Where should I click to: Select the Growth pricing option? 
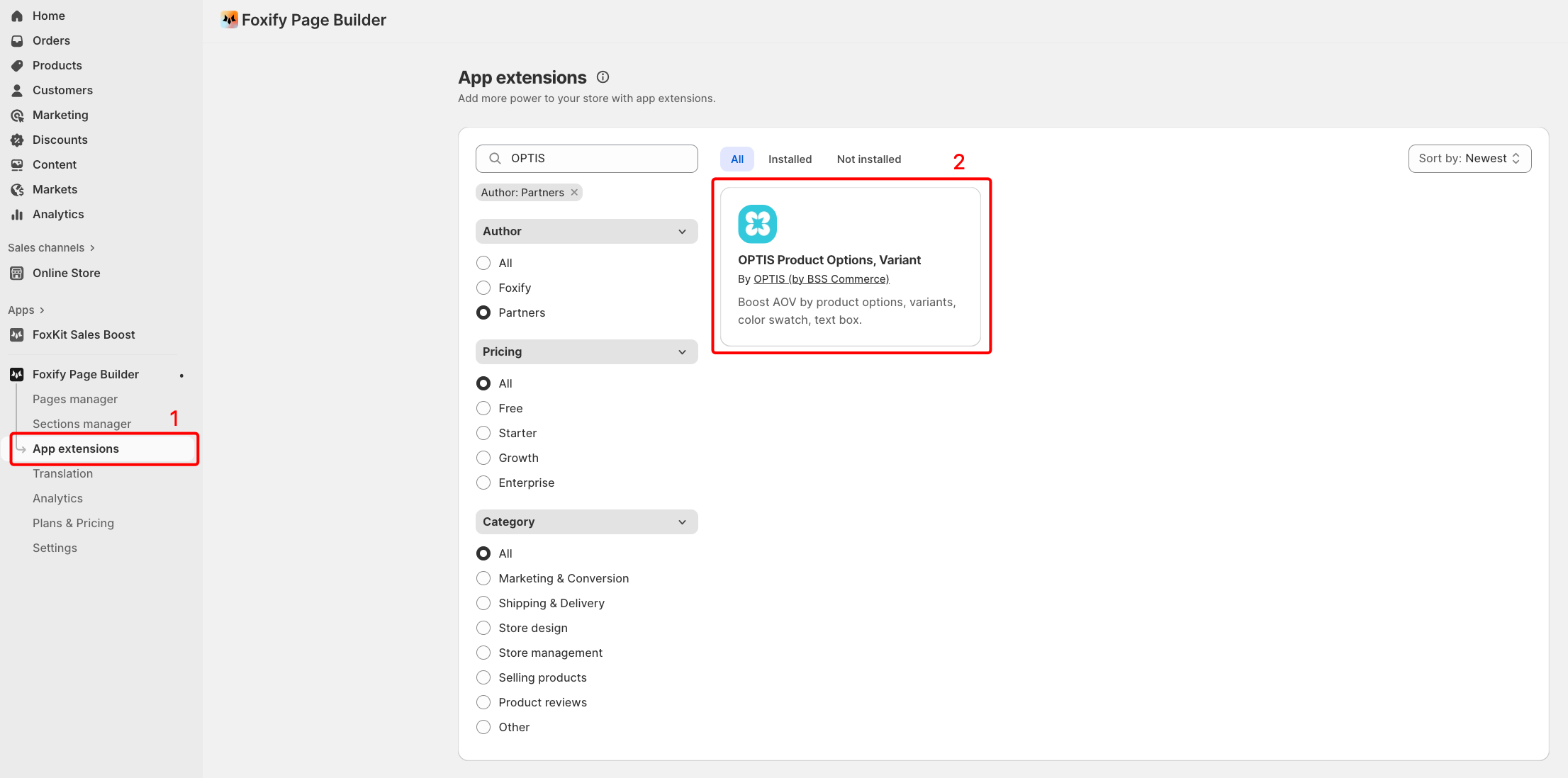pyautogui.click(x=483, y=458)
